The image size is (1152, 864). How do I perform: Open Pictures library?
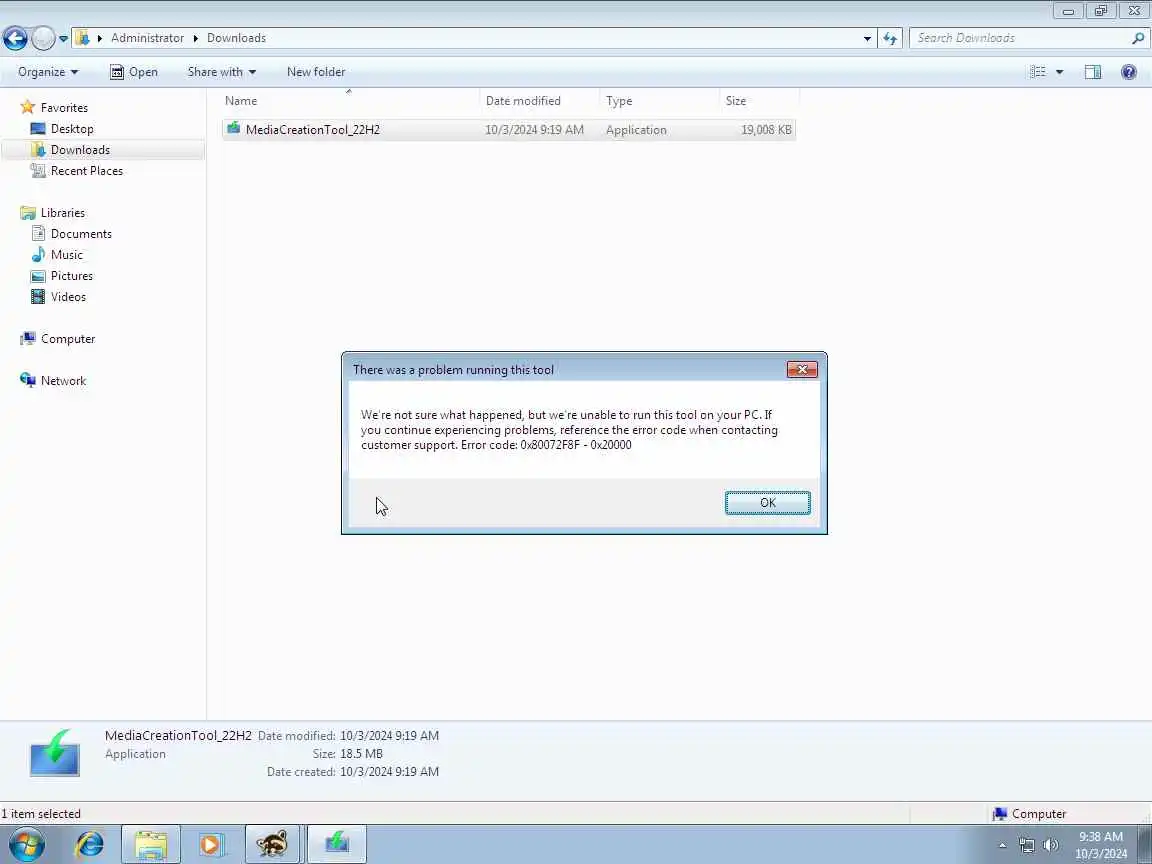pos(72,276)
